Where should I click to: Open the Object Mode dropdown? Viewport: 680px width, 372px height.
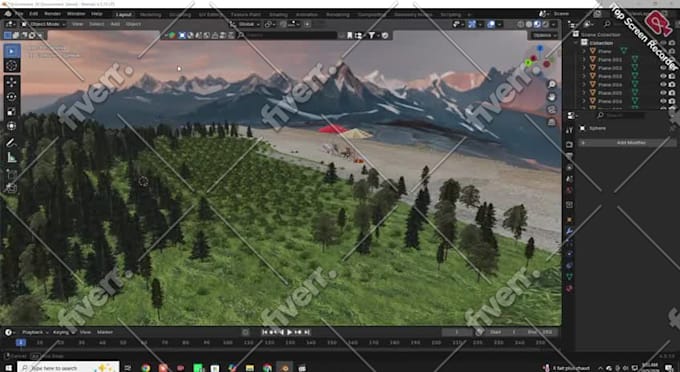43,24
